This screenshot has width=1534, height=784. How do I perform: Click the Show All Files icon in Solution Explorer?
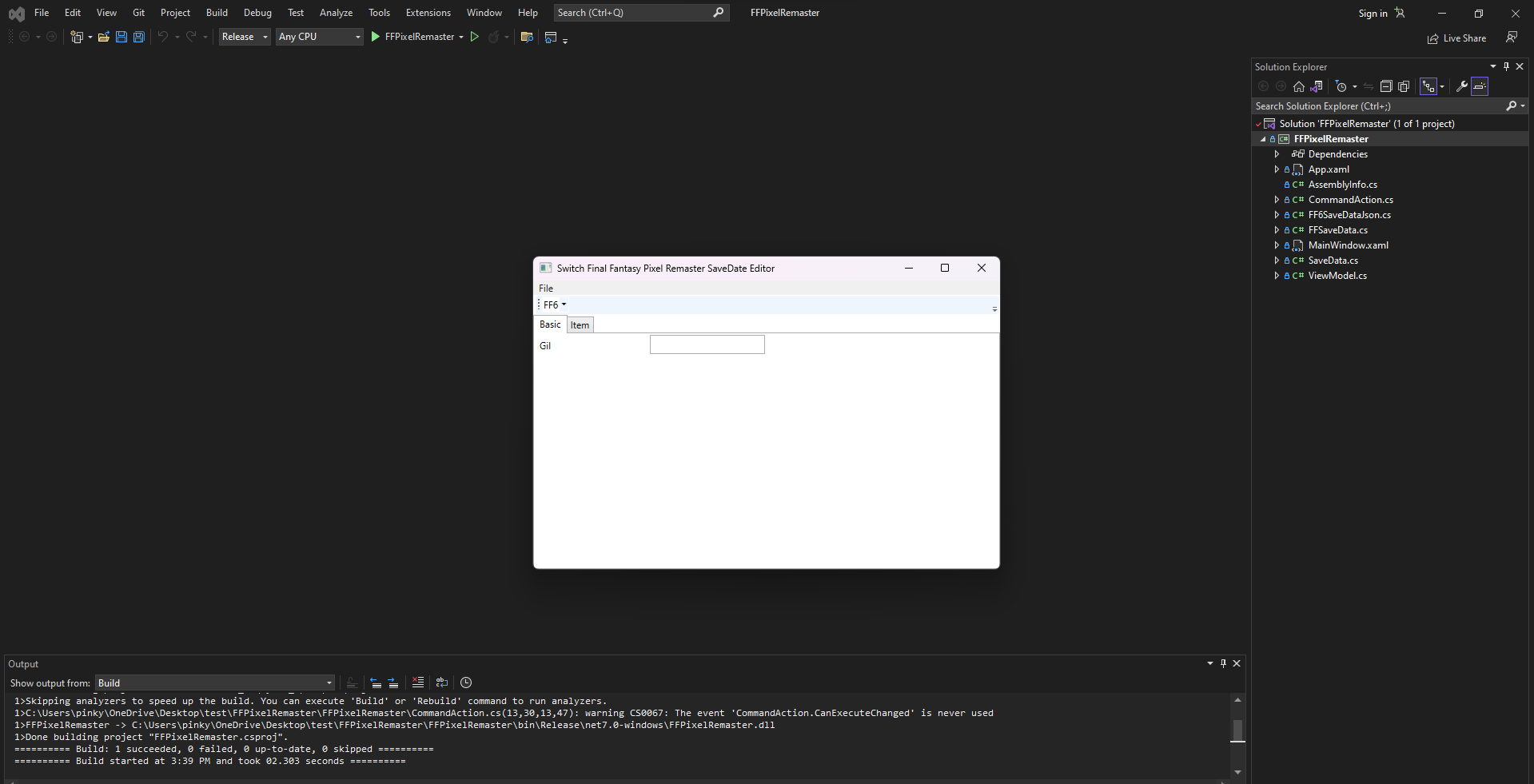tap(1404, 86)
